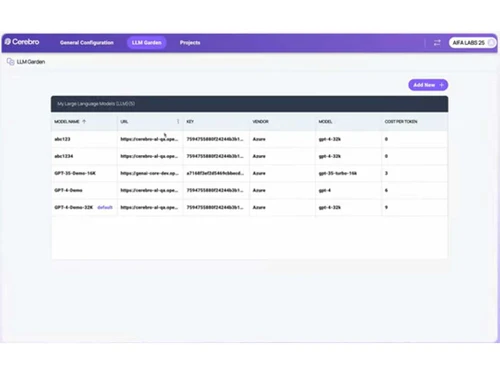Open the General Configuration tab

click(x=87, y=43)
